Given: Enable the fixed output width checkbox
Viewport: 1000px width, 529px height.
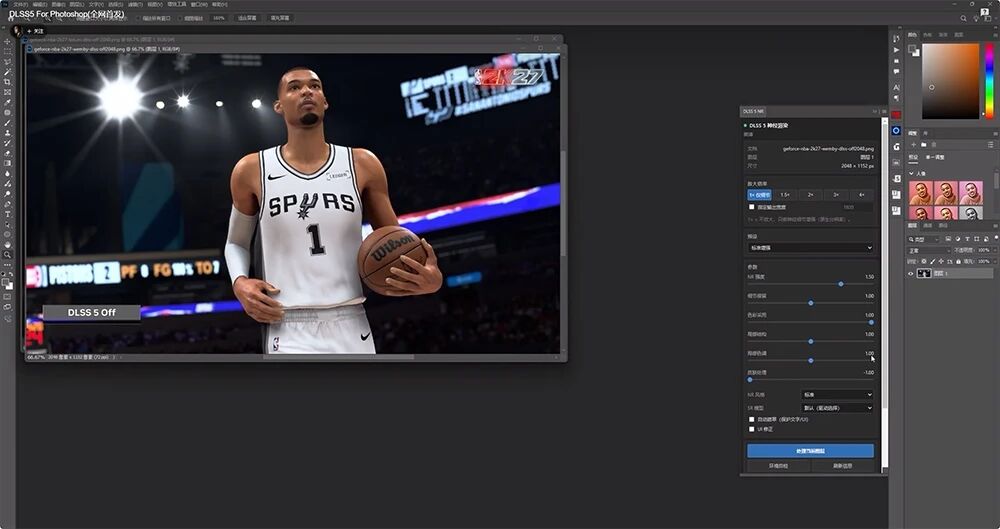Looking at the screenshot, I should 751,207.
